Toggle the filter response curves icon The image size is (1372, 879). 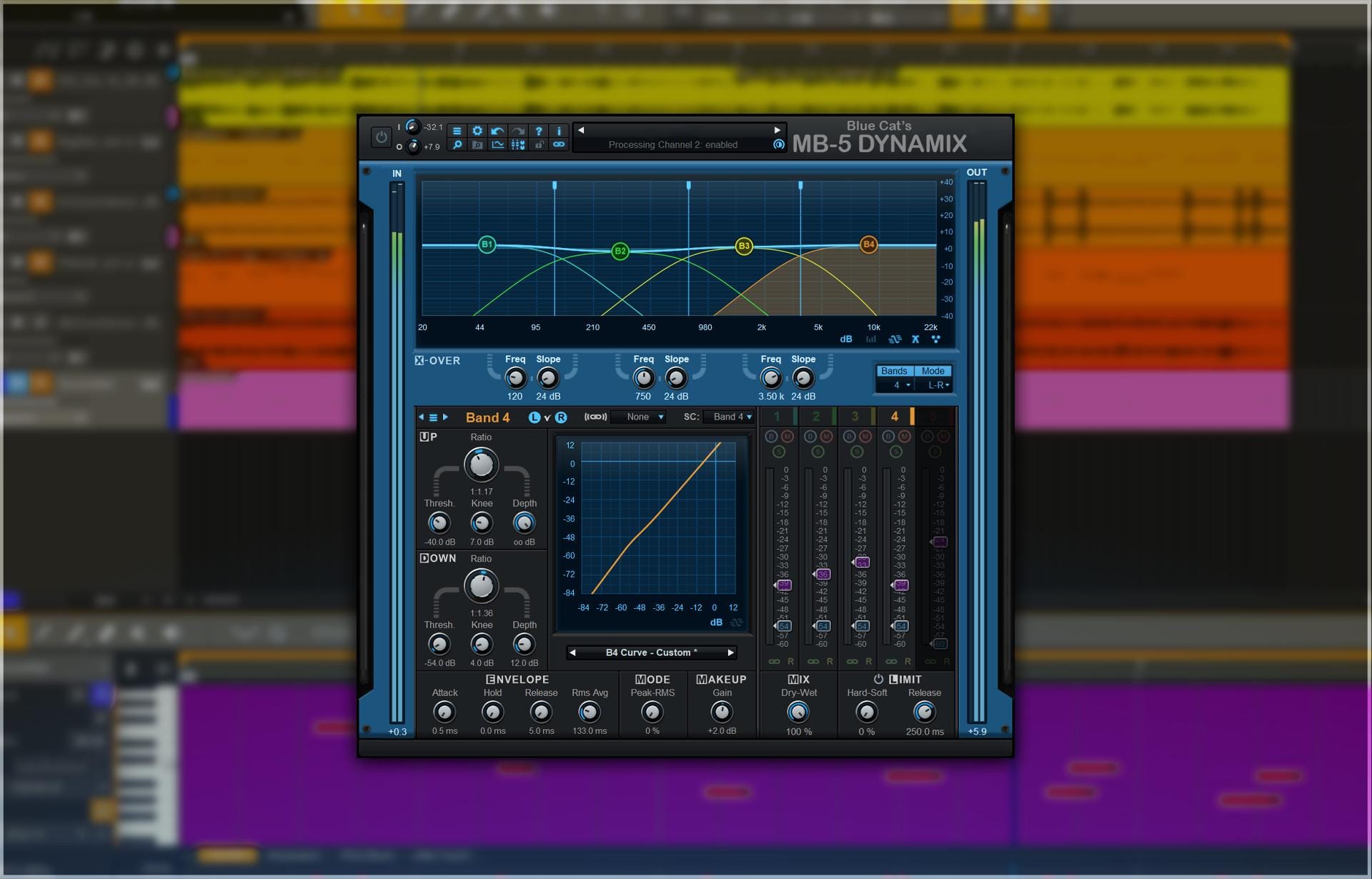point(895,339)
